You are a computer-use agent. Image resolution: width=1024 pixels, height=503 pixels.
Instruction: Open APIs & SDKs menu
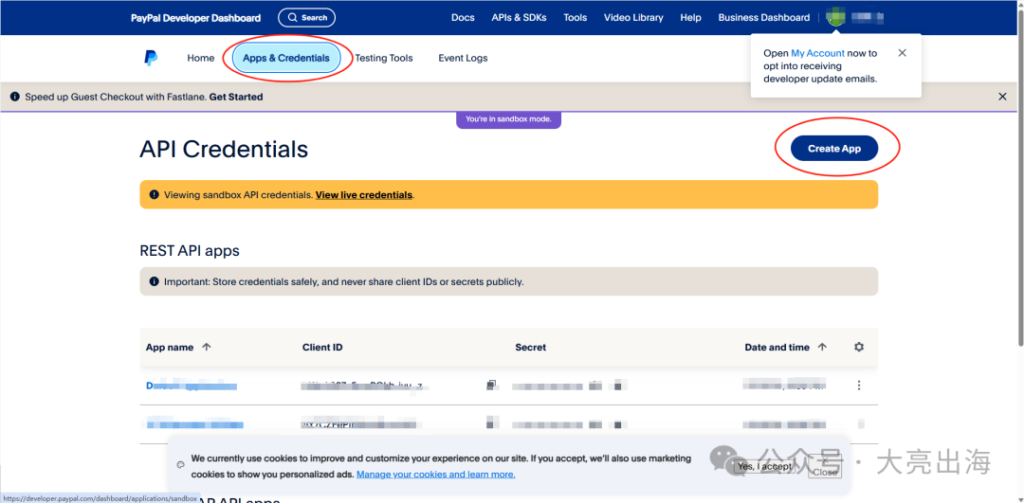[x=519, y=18]
